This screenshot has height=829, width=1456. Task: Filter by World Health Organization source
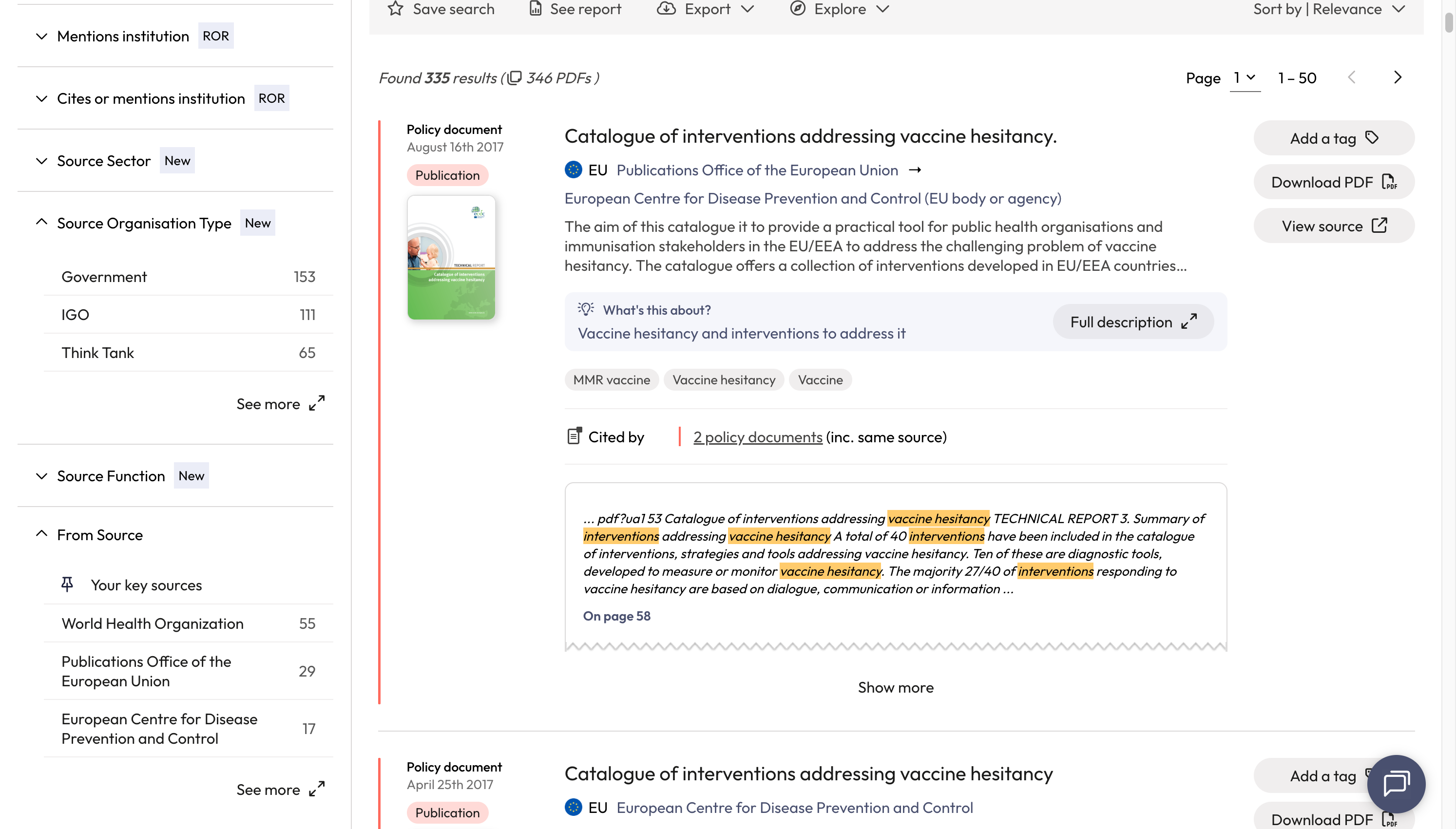click(188, 623)
